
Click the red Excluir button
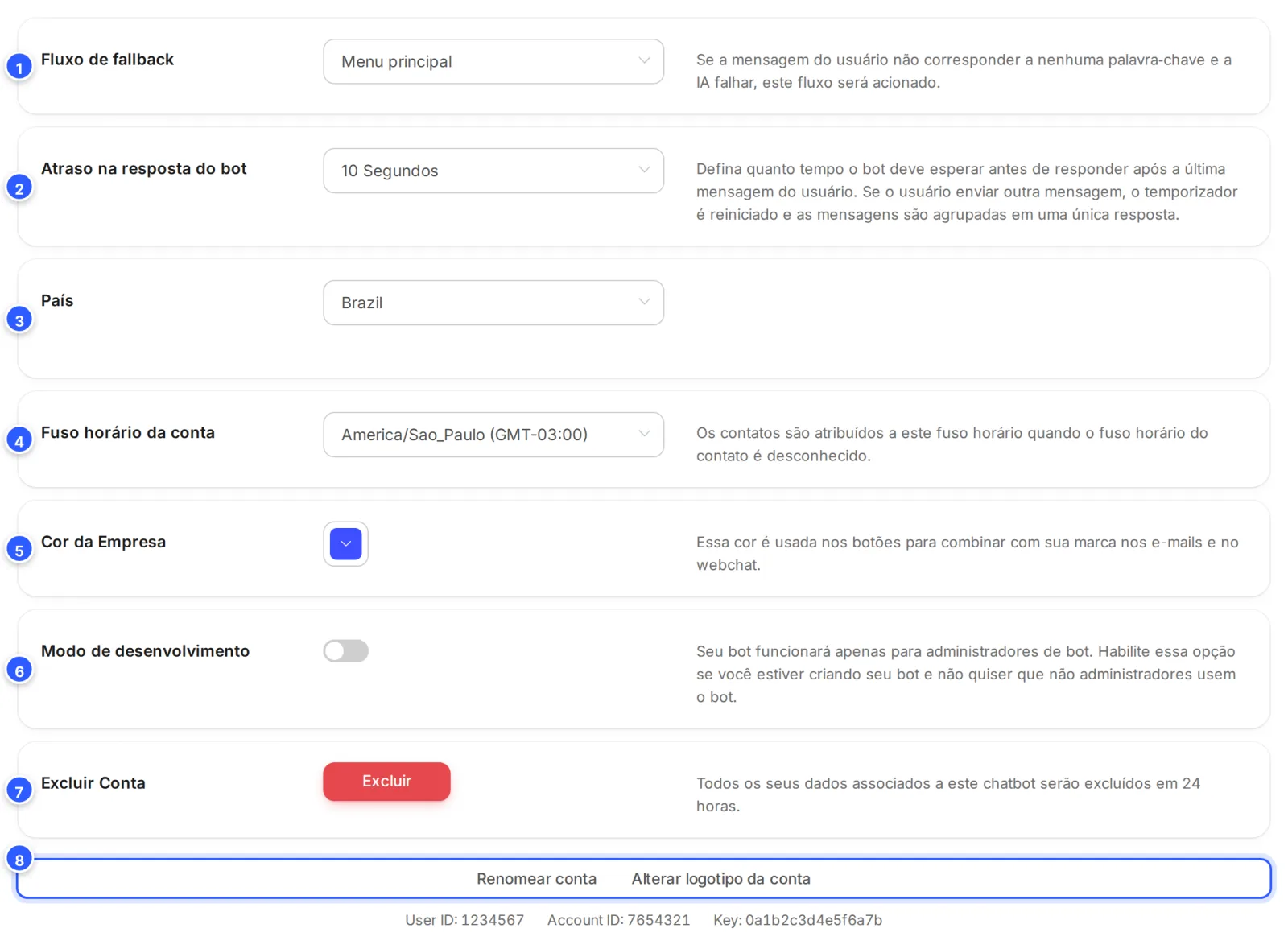[386, 782]
